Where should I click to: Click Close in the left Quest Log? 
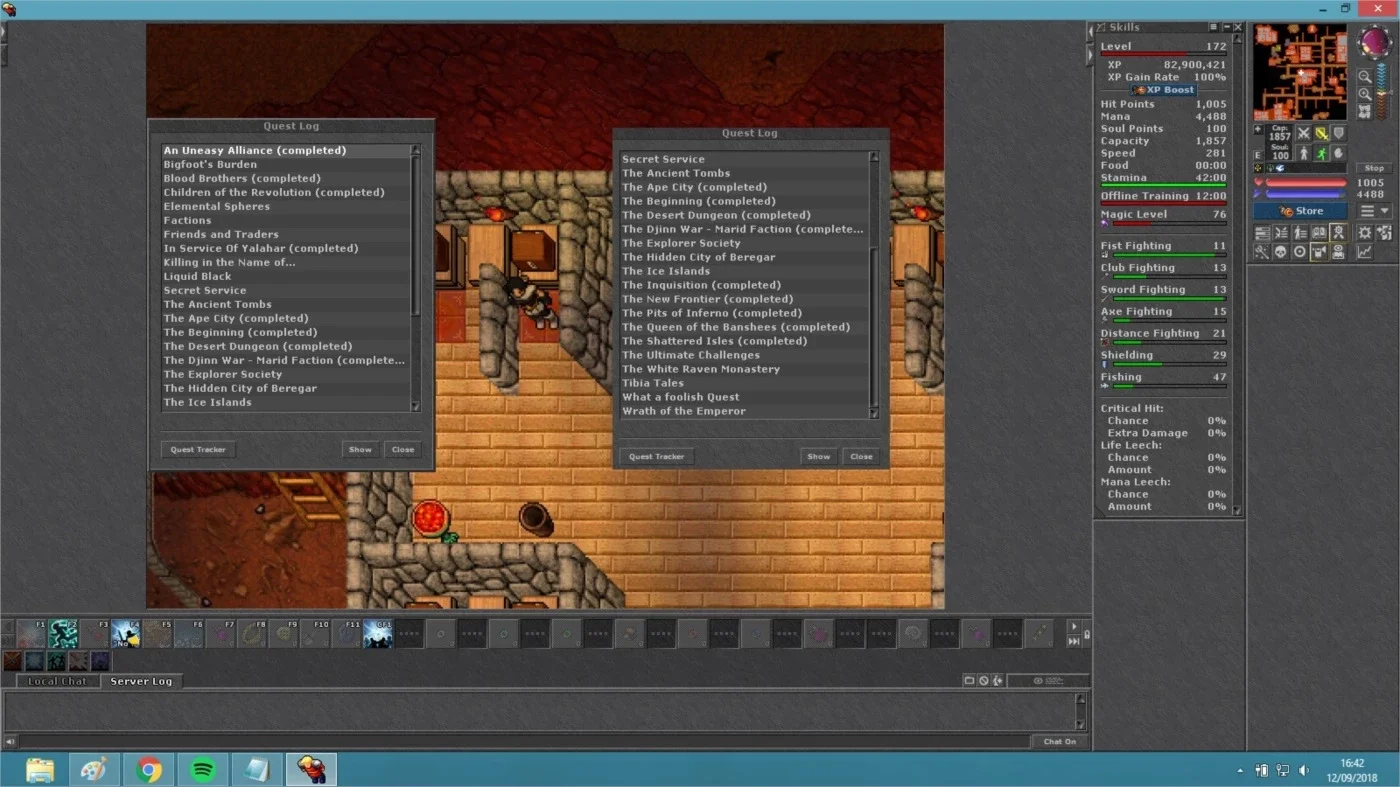point(403,450)
